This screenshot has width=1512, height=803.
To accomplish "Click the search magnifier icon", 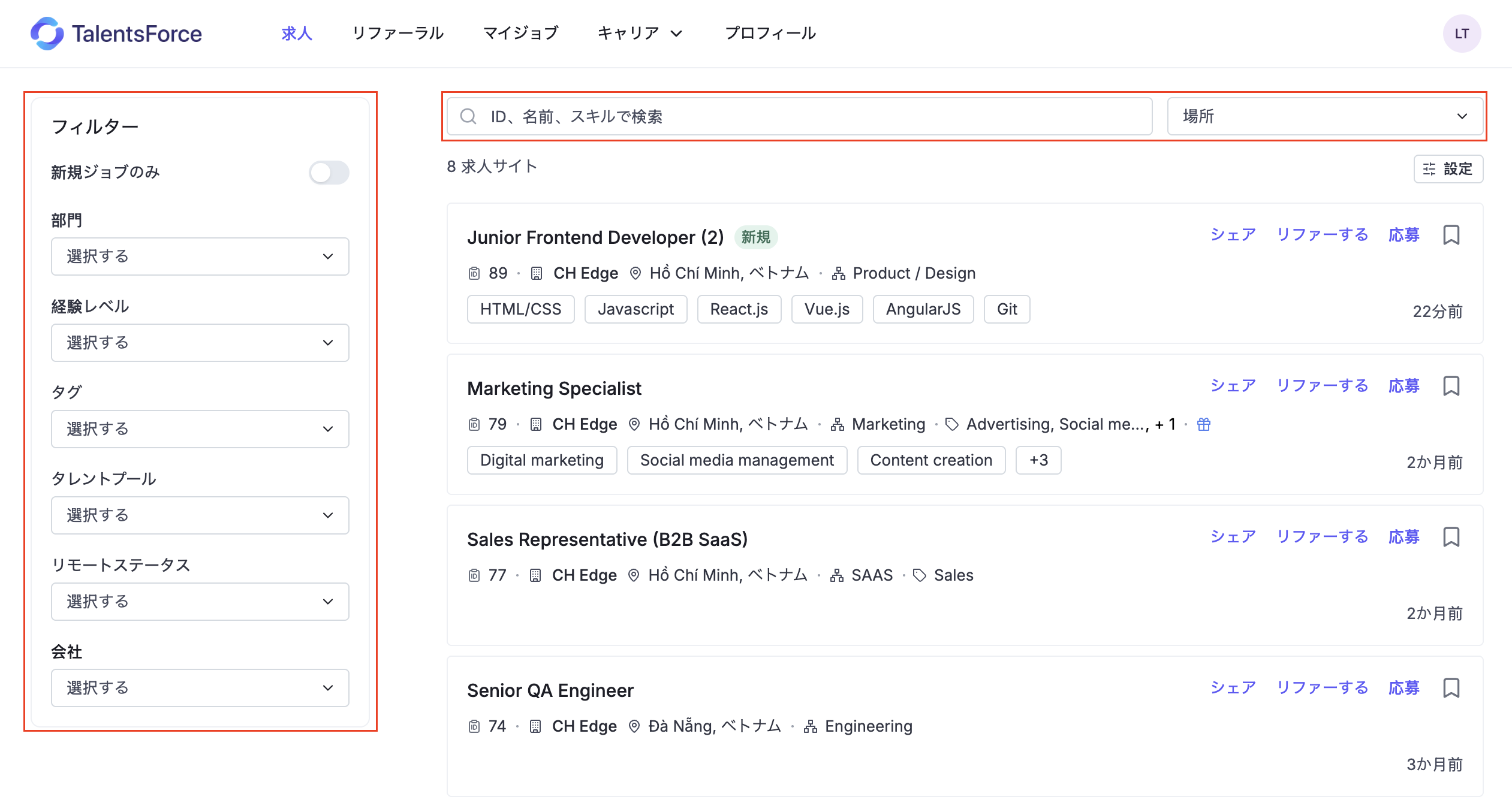I will [468, 116].
